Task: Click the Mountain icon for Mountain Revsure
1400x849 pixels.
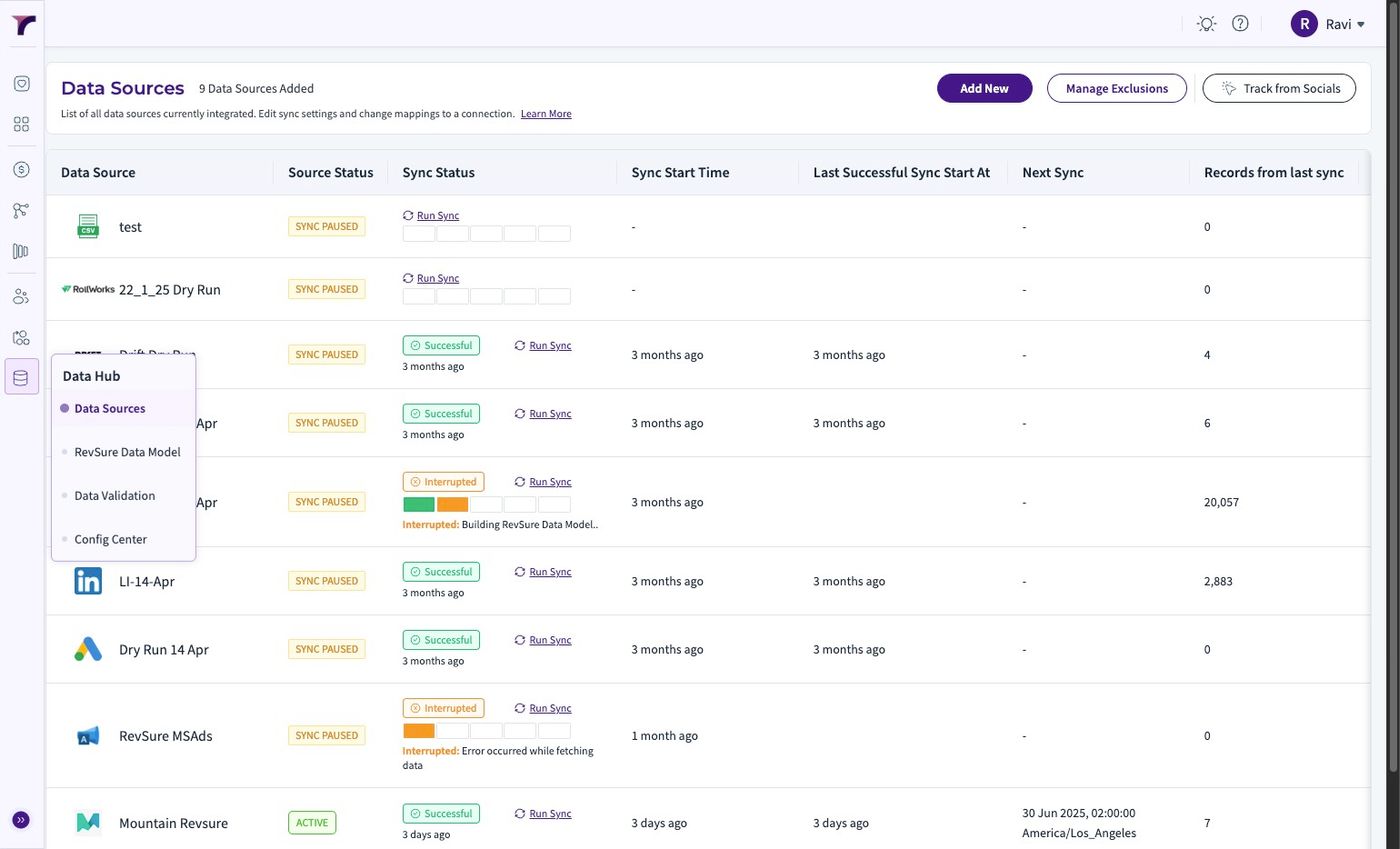Action: 88,823
